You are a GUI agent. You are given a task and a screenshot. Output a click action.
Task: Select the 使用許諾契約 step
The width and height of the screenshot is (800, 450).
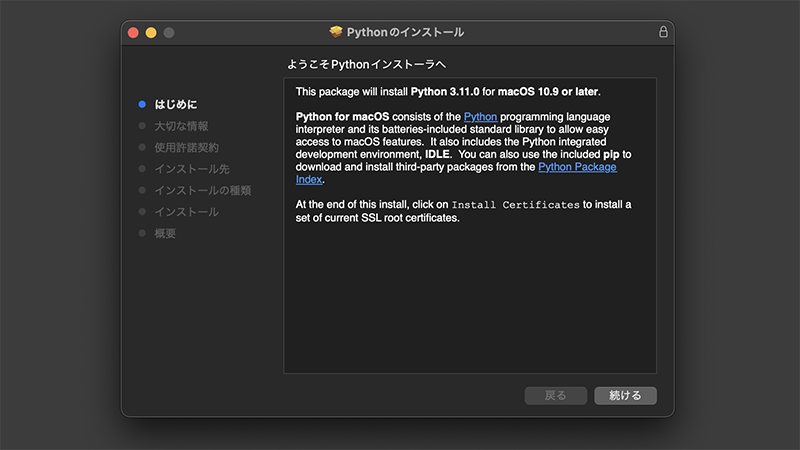pyautogui.click(x=186, y=147)
